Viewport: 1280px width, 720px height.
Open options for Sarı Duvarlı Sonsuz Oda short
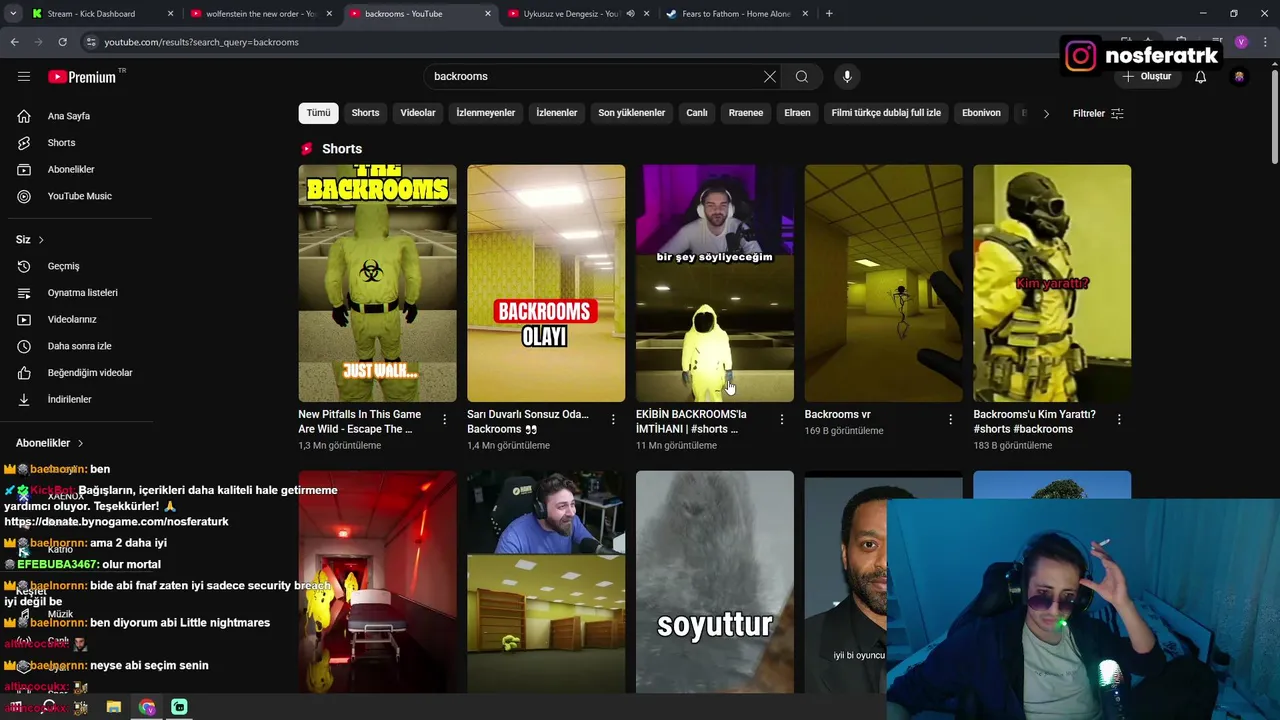coord(613,420)
